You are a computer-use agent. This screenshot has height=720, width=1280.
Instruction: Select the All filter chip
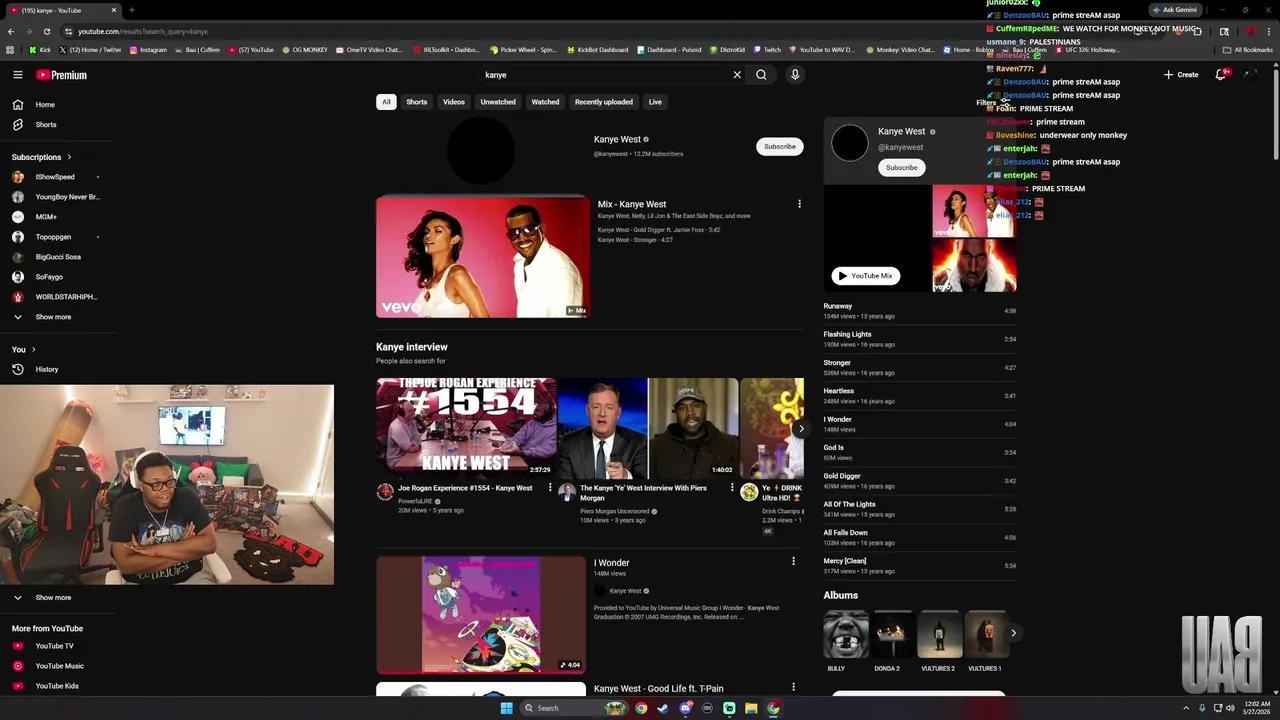click(x=386, y=102)
